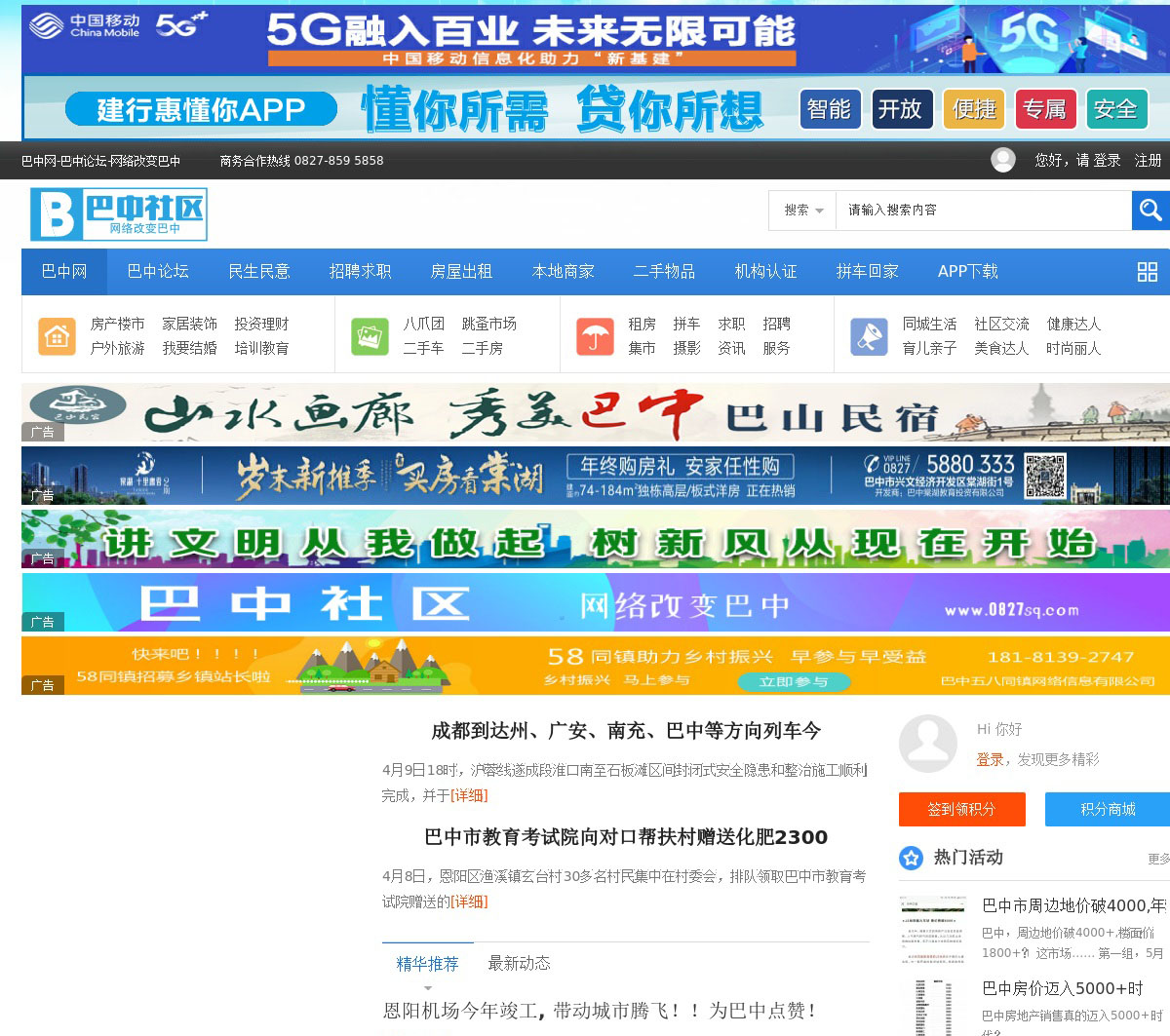Open 二手物品 navigation item
Image resolution: width=1170 pixels, height=1036 pixels.
(665, 272)
